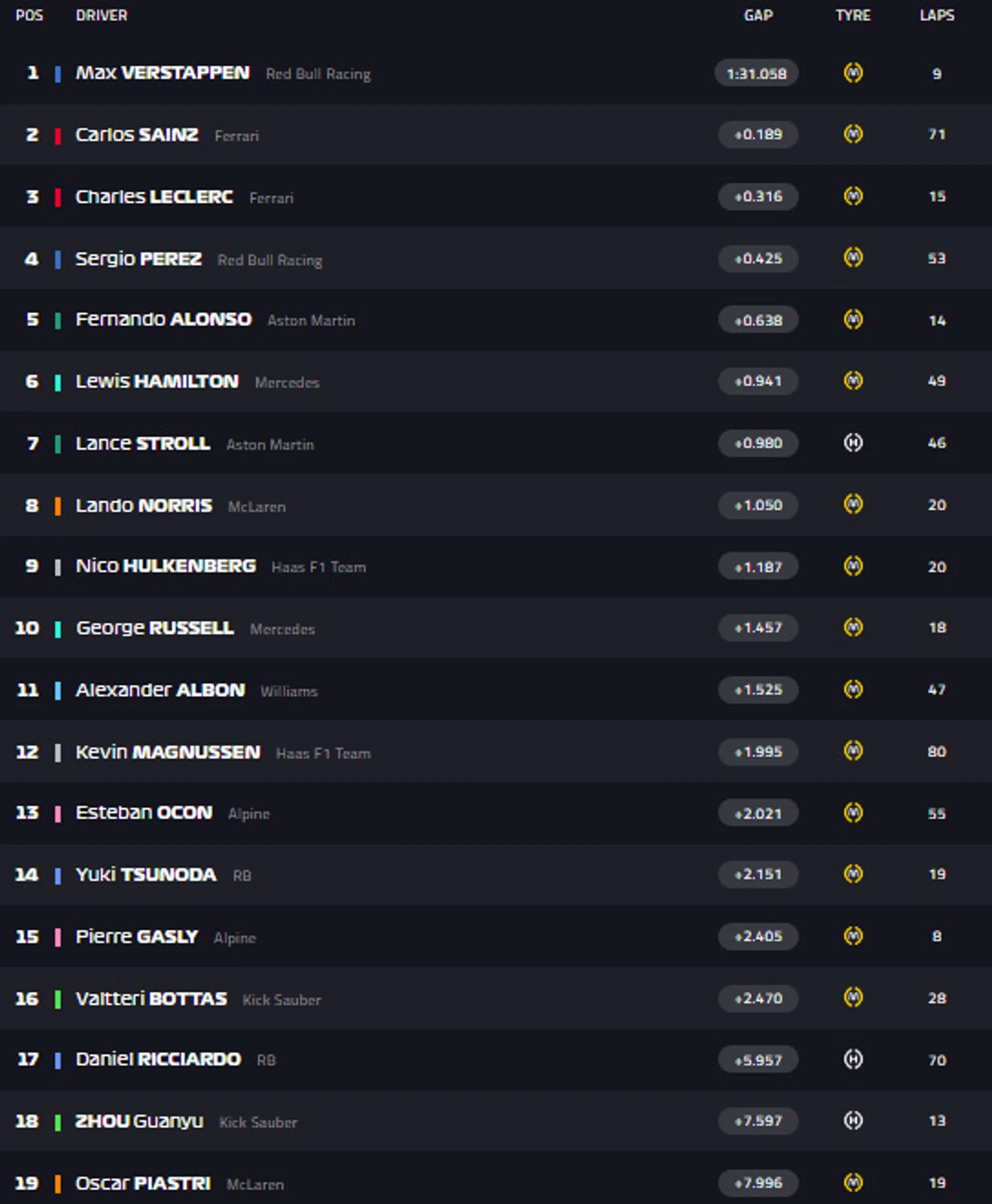Select the DRIVER column header

101,15
